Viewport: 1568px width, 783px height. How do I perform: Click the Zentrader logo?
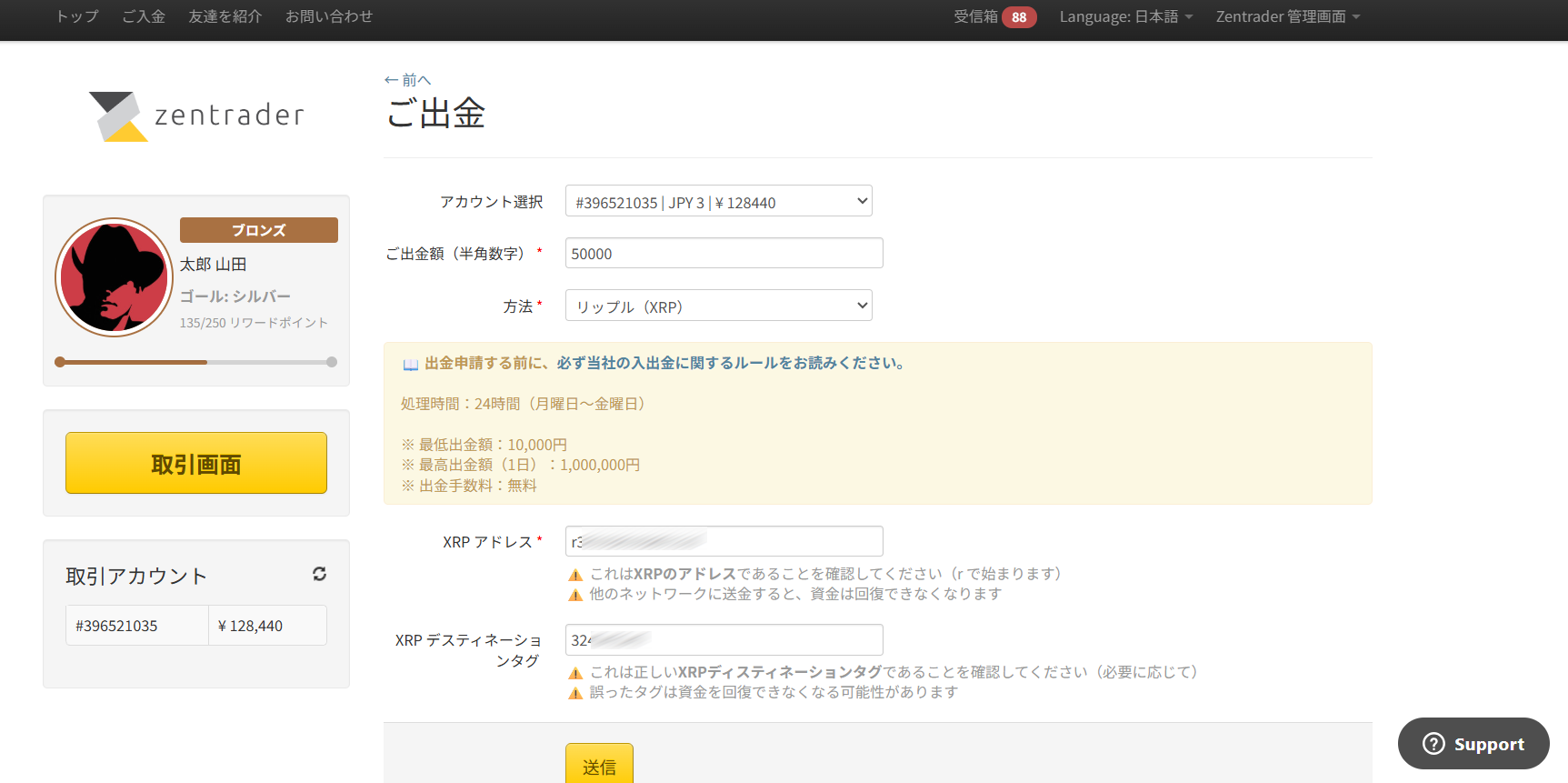196,116
